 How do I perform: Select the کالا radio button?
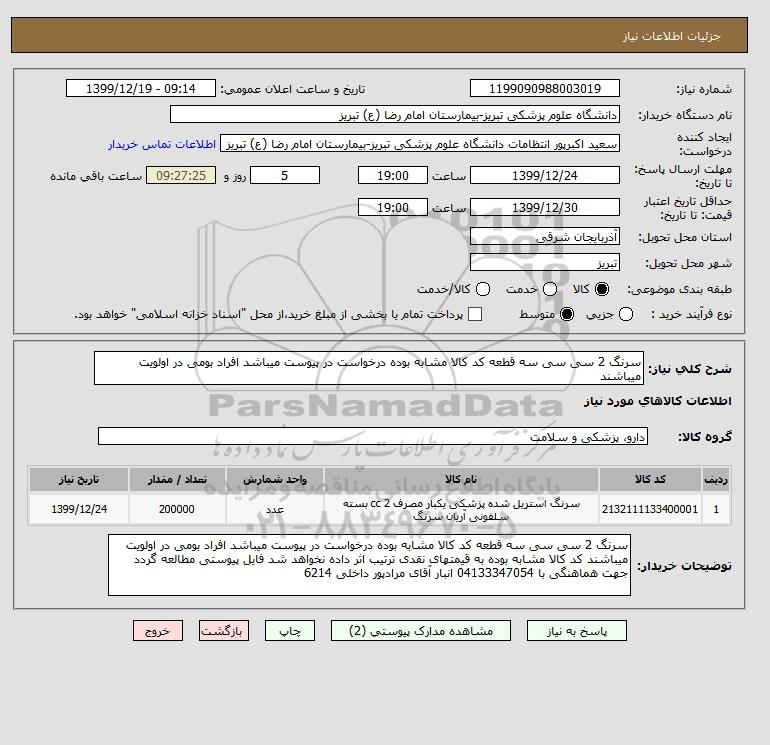point(602,289)
